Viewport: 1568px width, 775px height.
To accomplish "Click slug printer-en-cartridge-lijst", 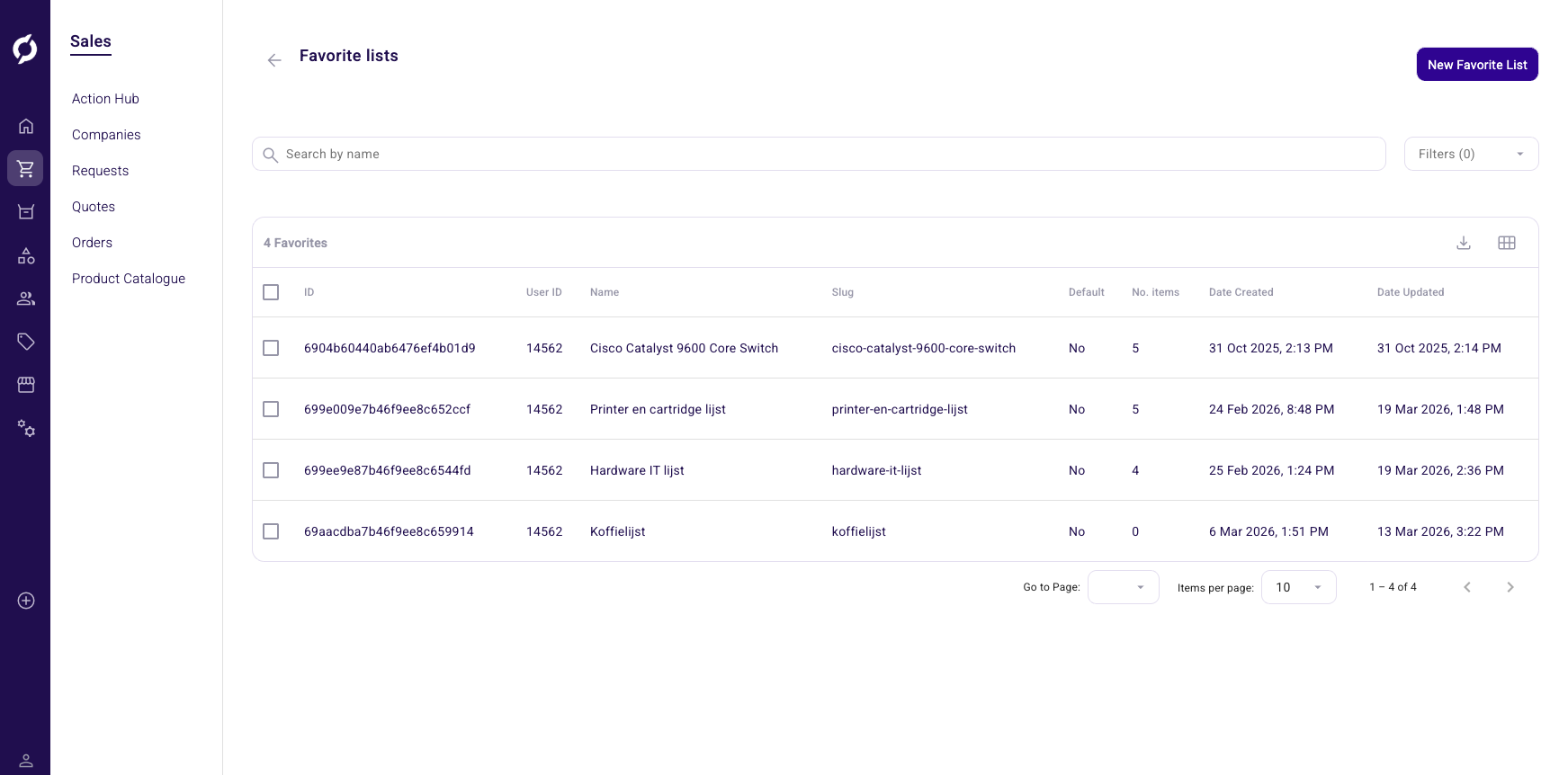I will tap(900, 409).
